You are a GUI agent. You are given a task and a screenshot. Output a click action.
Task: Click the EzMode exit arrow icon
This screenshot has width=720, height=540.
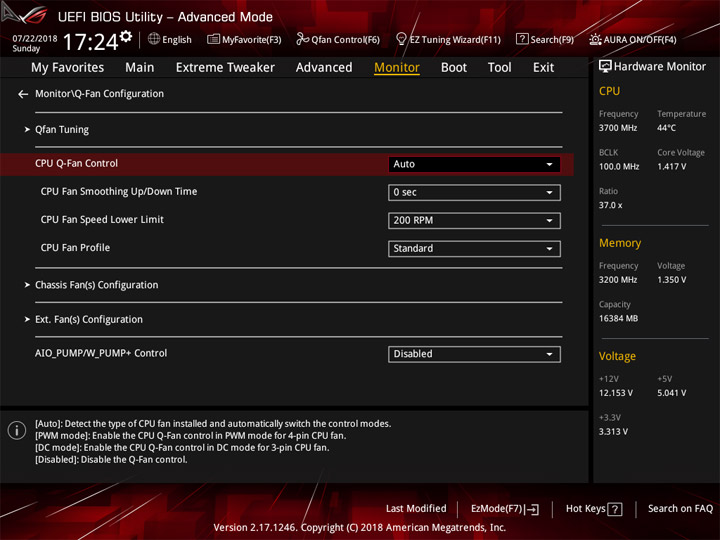coord(532,509)
